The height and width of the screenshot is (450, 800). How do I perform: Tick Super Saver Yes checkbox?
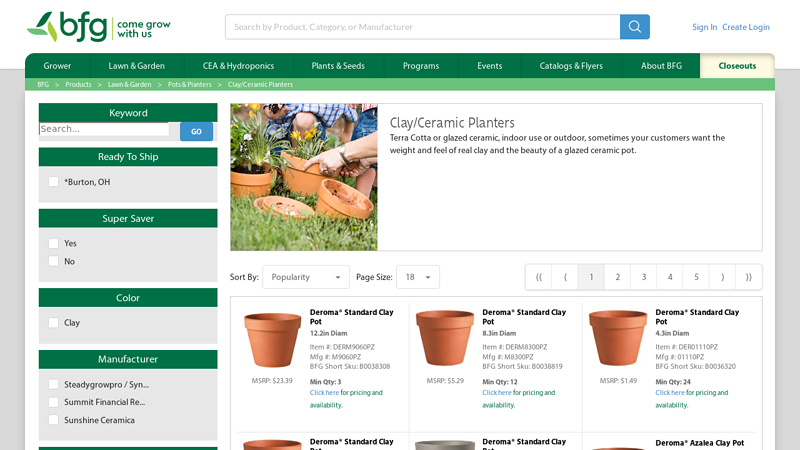point(54,243)
